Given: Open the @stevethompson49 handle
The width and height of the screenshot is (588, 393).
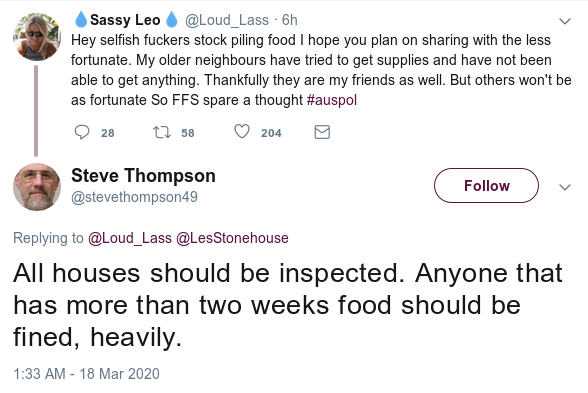Looking at the screenshot, I should tap(134, 197).
